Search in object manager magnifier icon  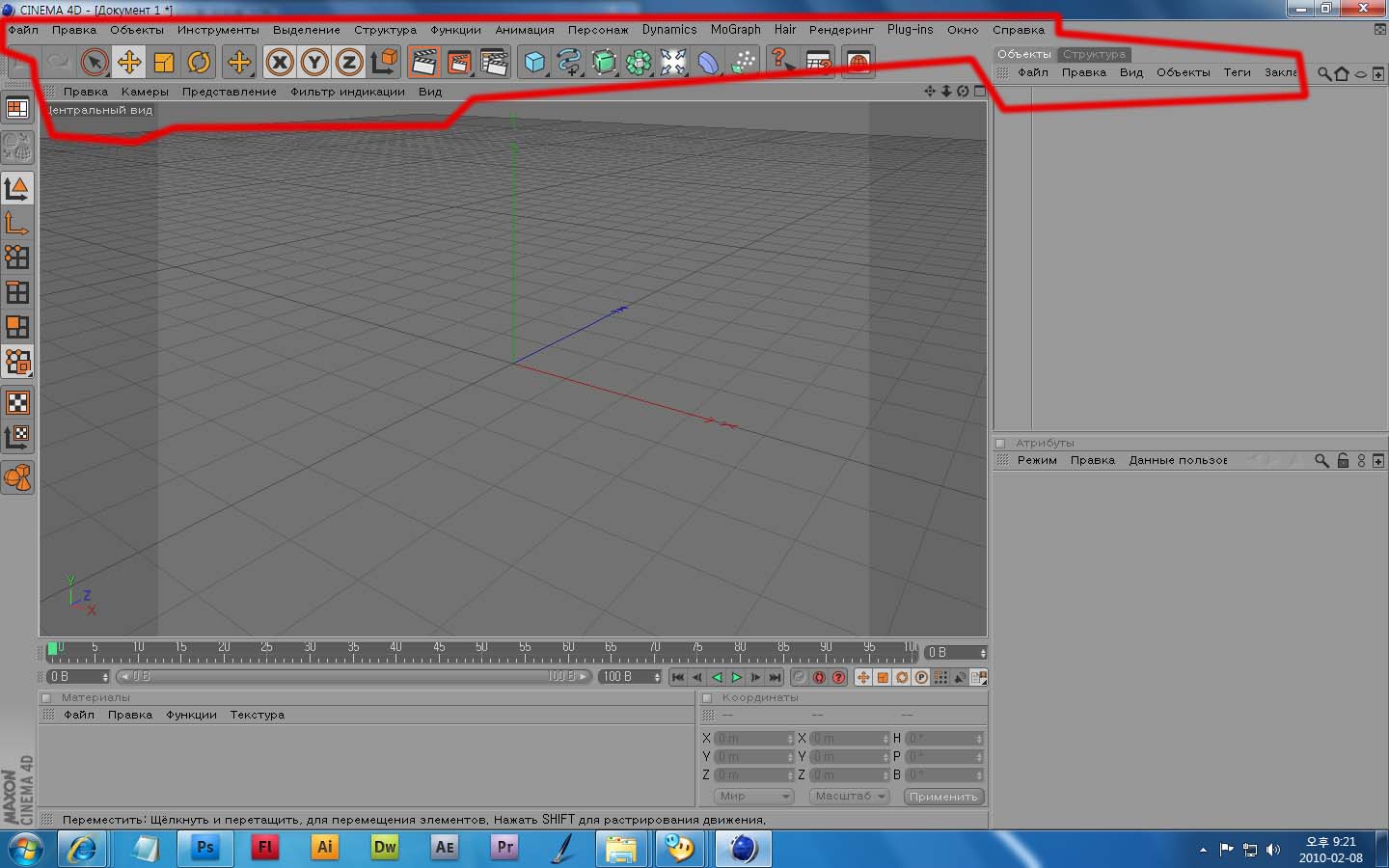point(1324,73)
